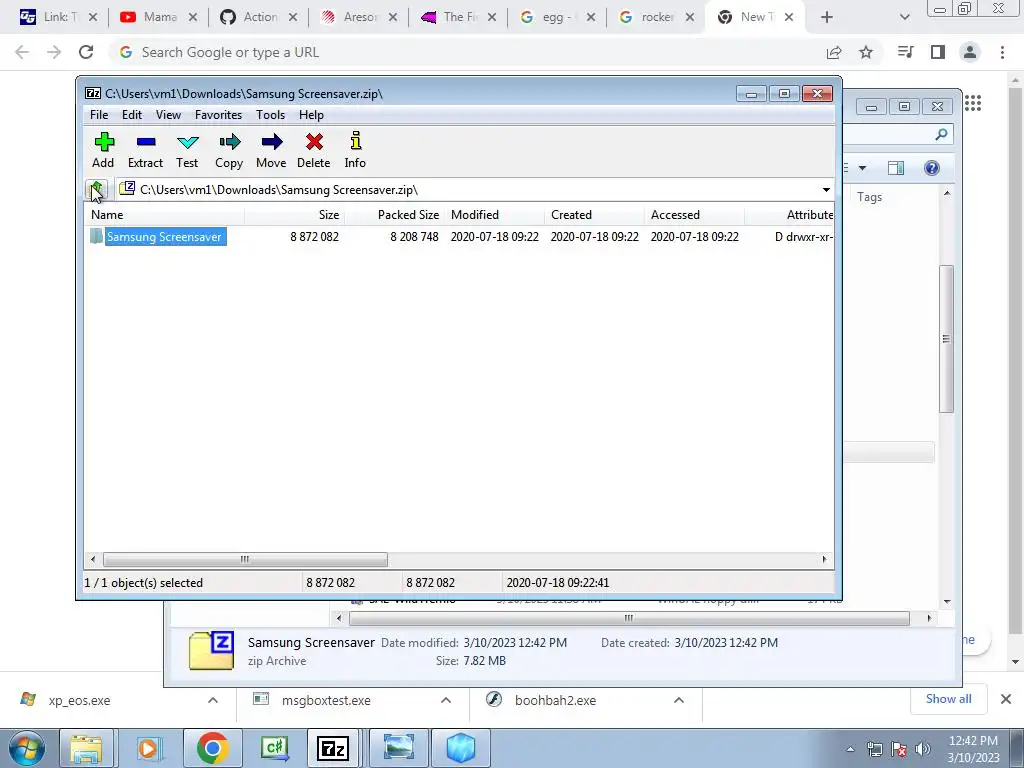This screenshot has height=768, width=1024.
Task: Toggle the Explorer preview pane icon
Action: (x=896, y=168)
